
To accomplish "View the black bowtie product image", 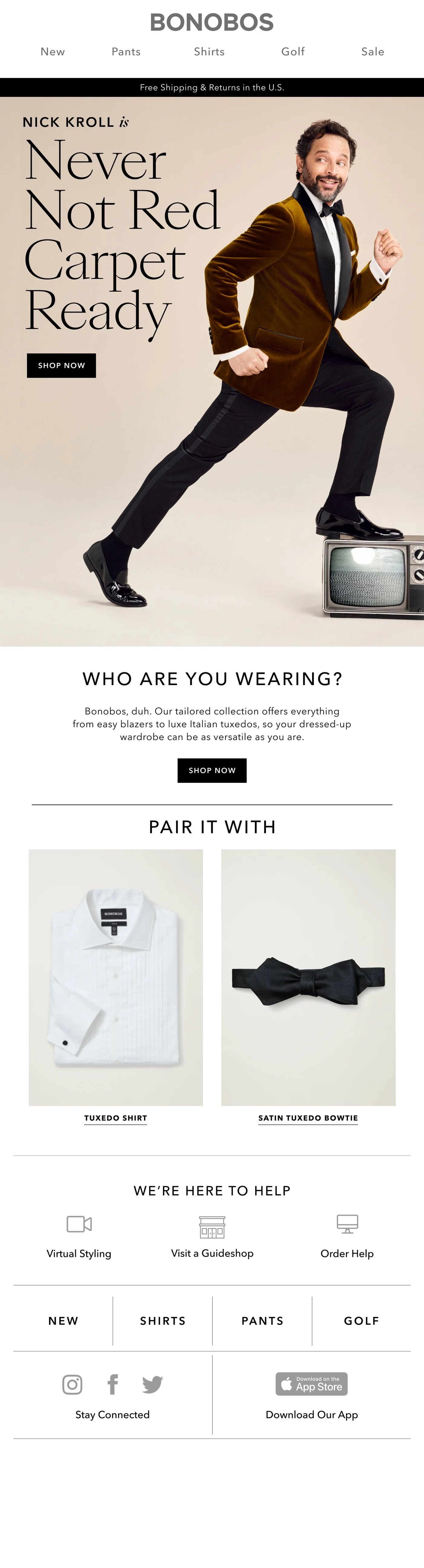I will click(308, 978).
